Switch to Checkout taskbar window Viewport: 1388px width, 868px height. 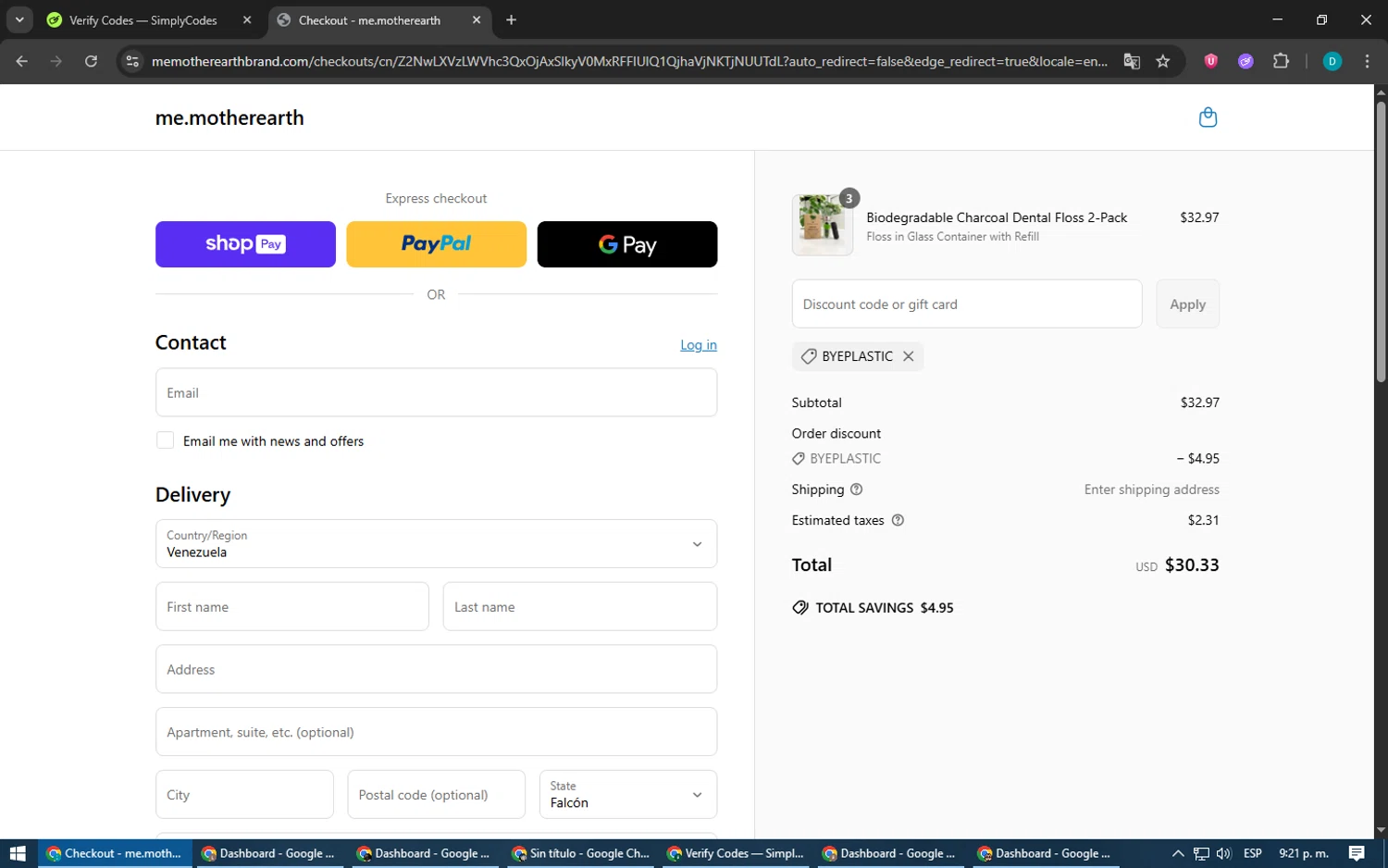pos(116,853)
